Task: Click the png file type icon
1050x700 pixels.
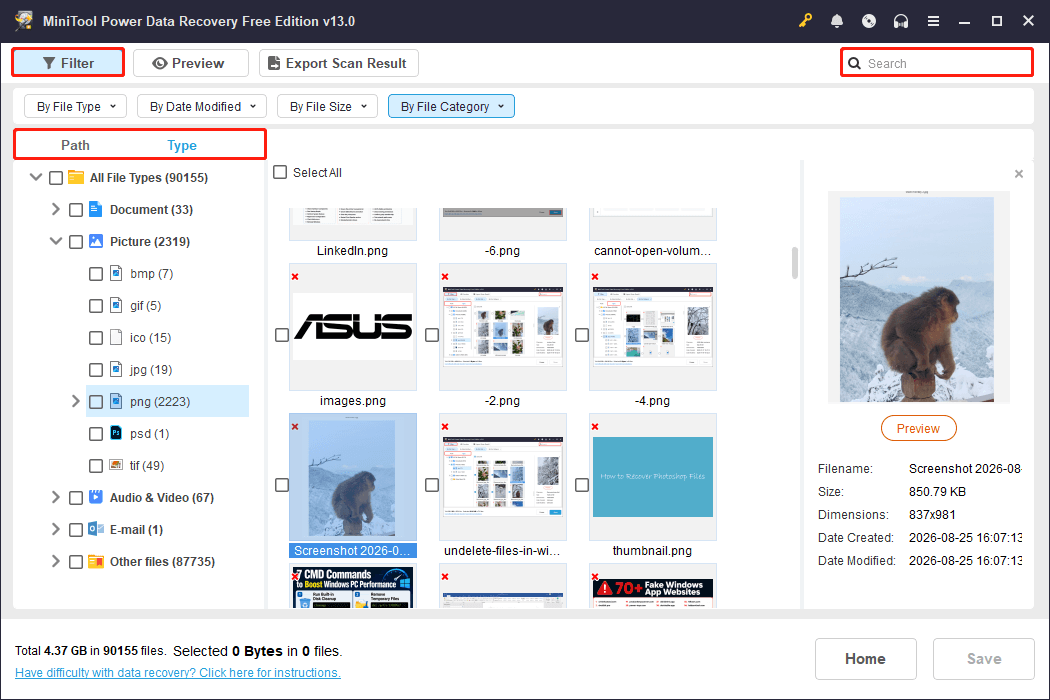Action: (116, 401)
